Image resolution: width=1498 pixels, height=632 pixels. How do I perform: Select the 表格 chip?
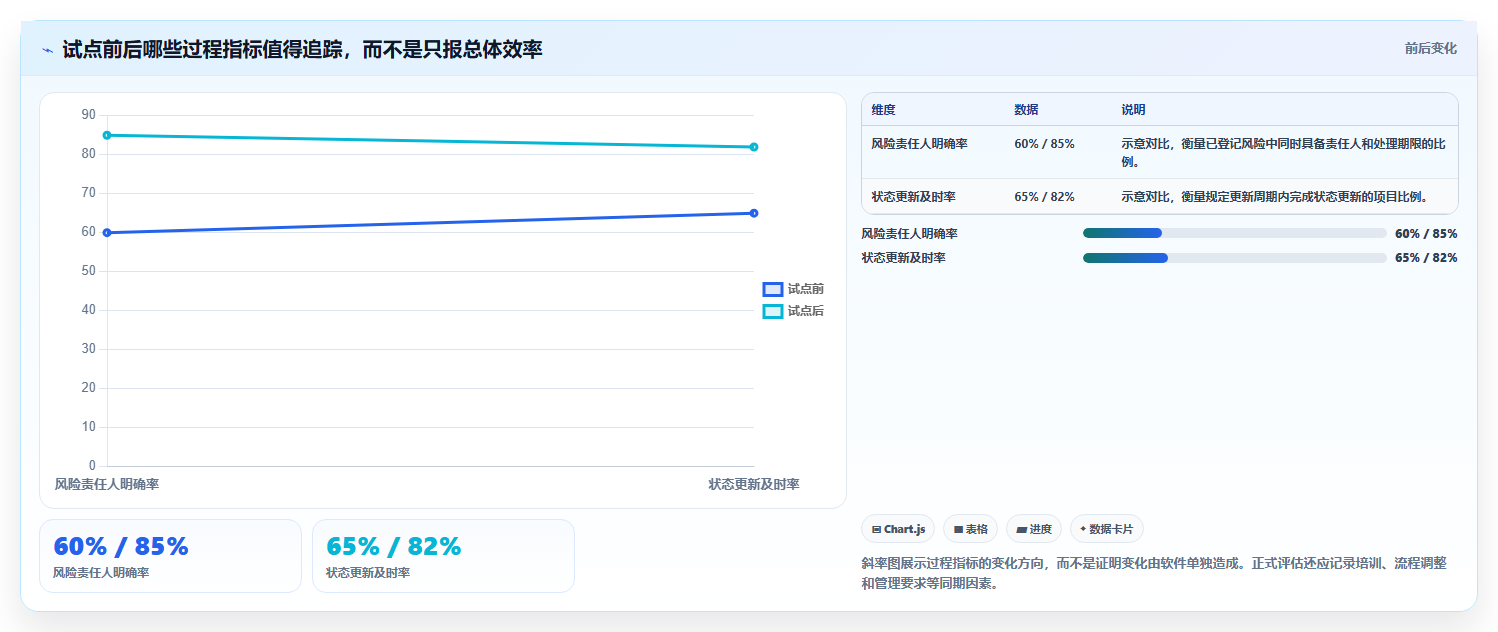(x=970, y=529)
